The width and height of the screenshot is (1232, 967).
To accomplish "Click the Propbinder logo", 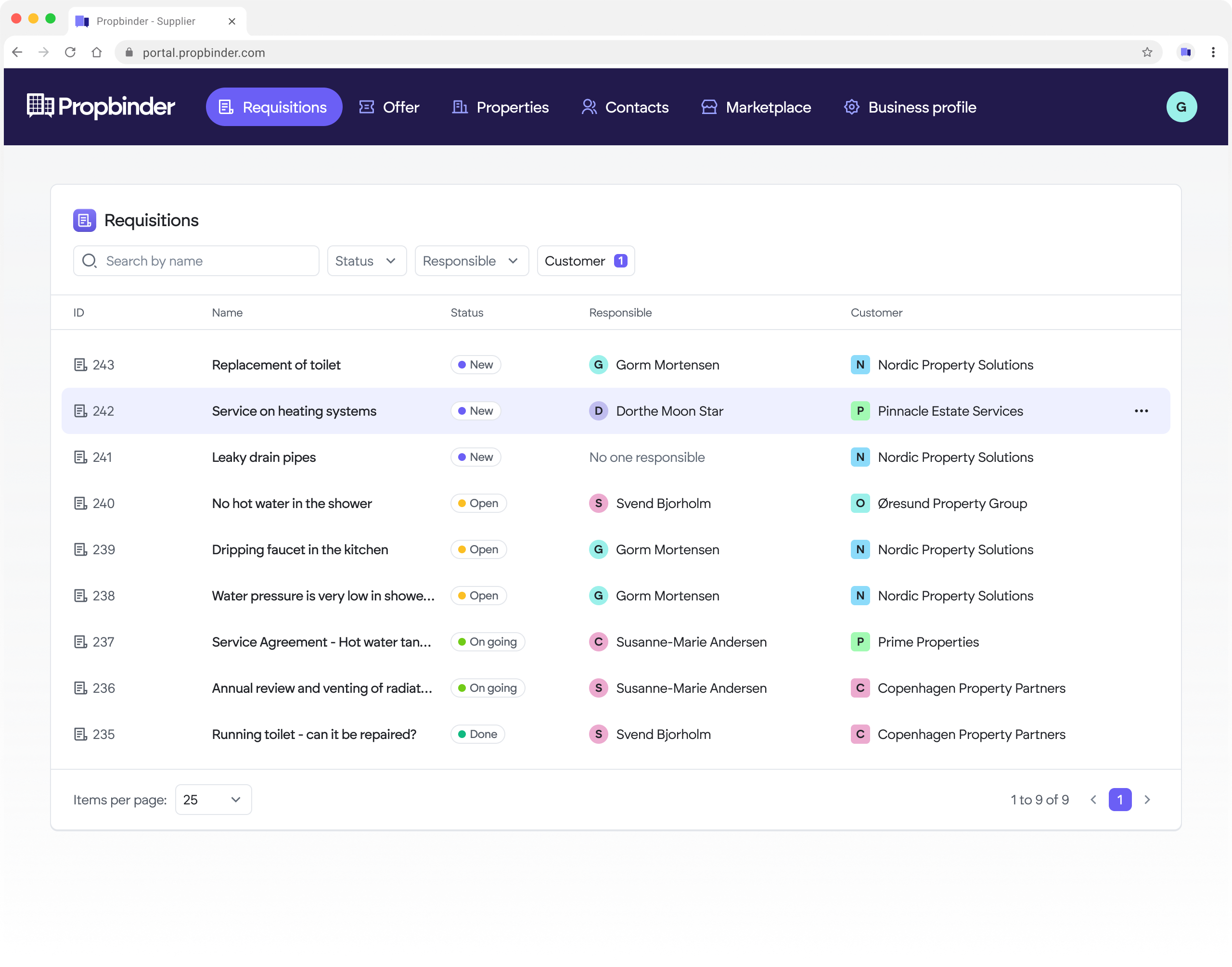I will point(101,106).
